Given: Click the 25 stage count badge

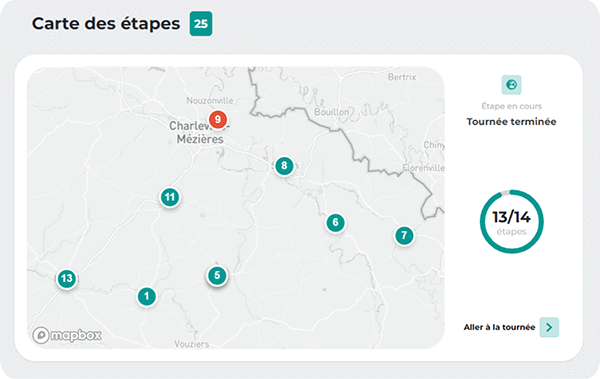Looking at the screenshot, I should [x=201, y=24].
